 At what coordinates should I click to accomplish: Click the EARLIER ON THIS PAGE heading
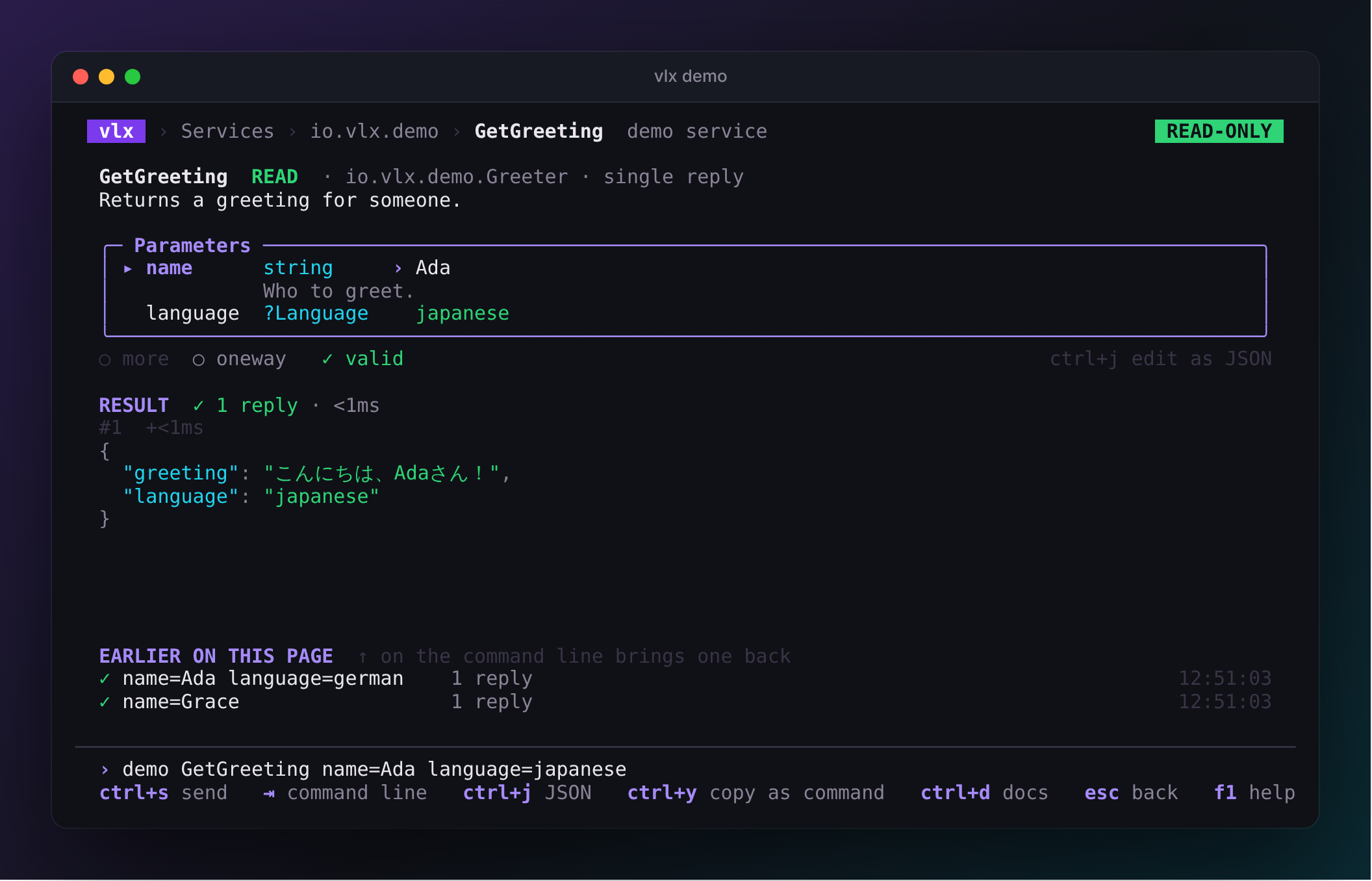click(216, 656)
